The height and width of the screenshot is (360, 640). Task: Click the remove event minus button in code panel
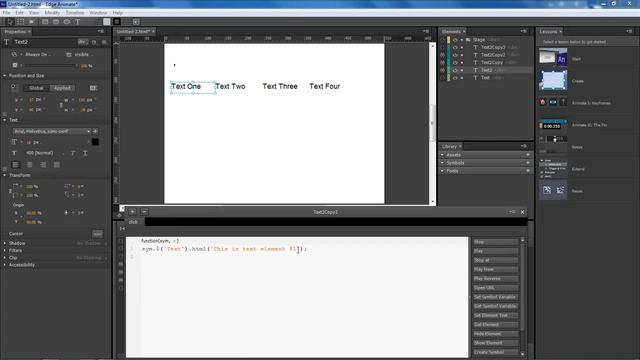click(x=144, y=211)
